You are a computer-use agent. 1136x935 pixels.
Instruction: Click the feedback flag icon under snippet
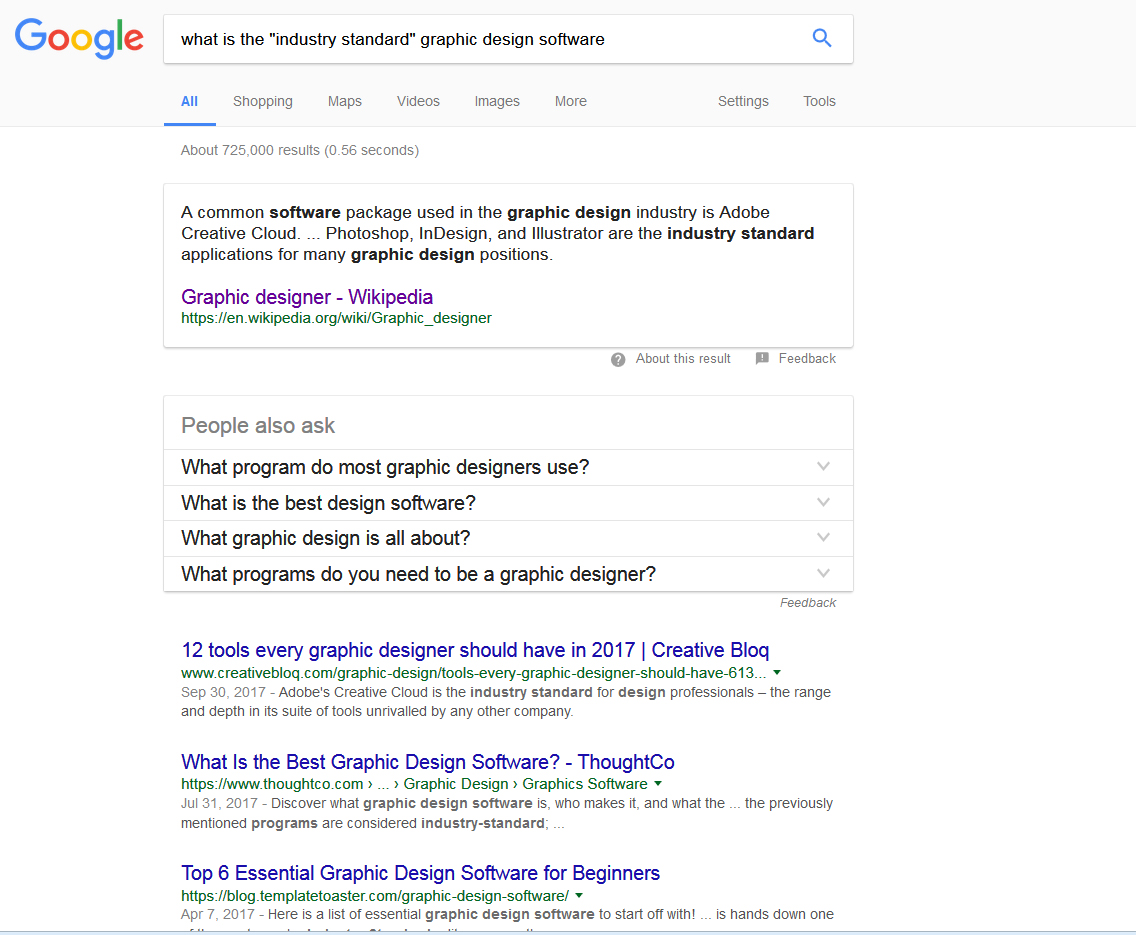[x=762, y=359]
